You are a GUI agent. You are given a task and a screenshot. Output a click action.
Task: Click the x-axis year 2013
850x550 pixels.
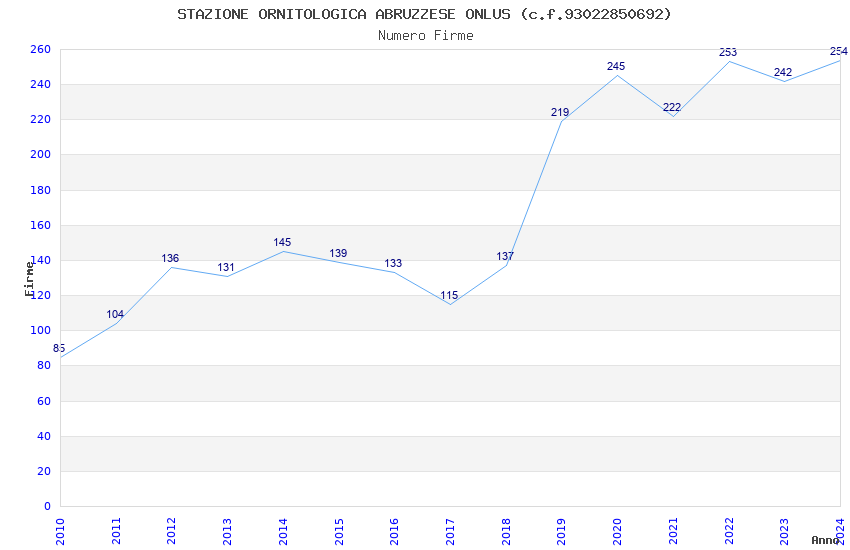point(227,532)
